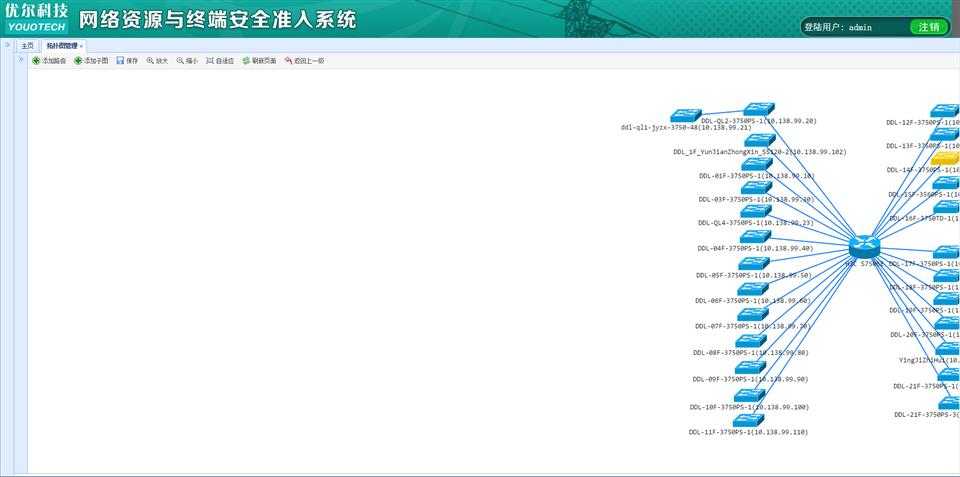Select the DDL-13F switch icon
The width and height of the screenshot is (960, 477).
pyautogui.click(x=945, y=134)
